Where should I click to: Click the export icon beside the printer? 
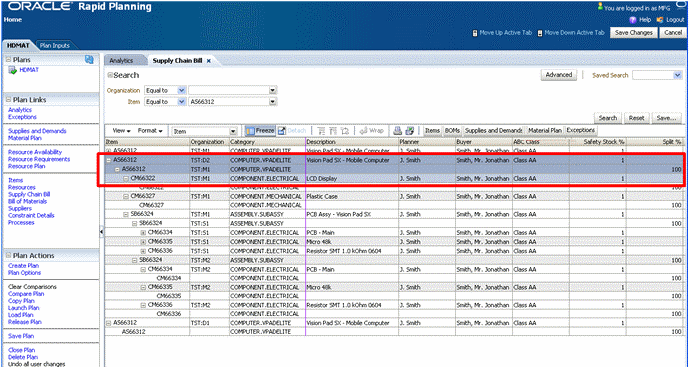point(409,131)
